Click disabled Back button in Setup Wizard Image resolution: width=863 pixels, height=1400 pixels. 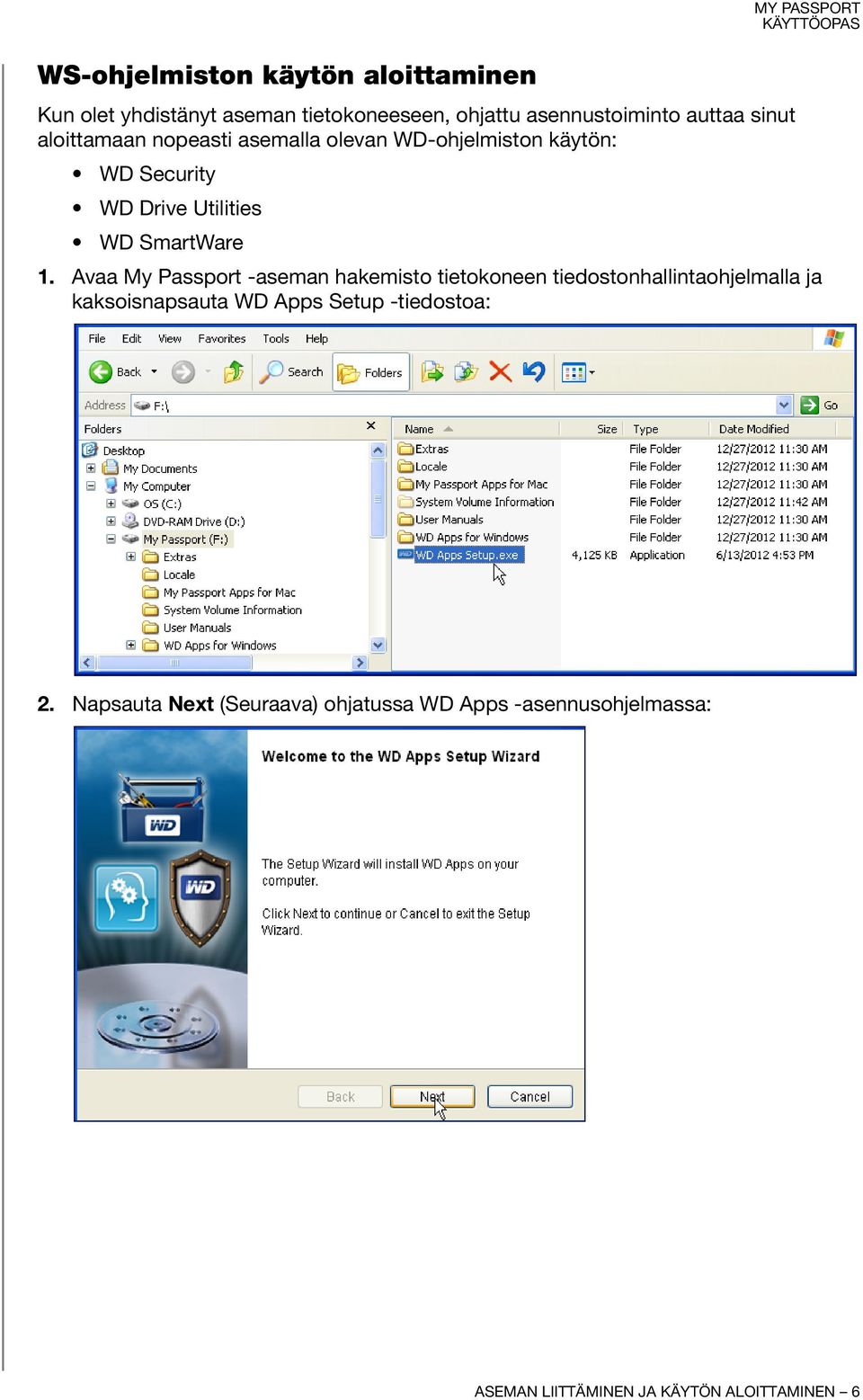(341, 1096)
